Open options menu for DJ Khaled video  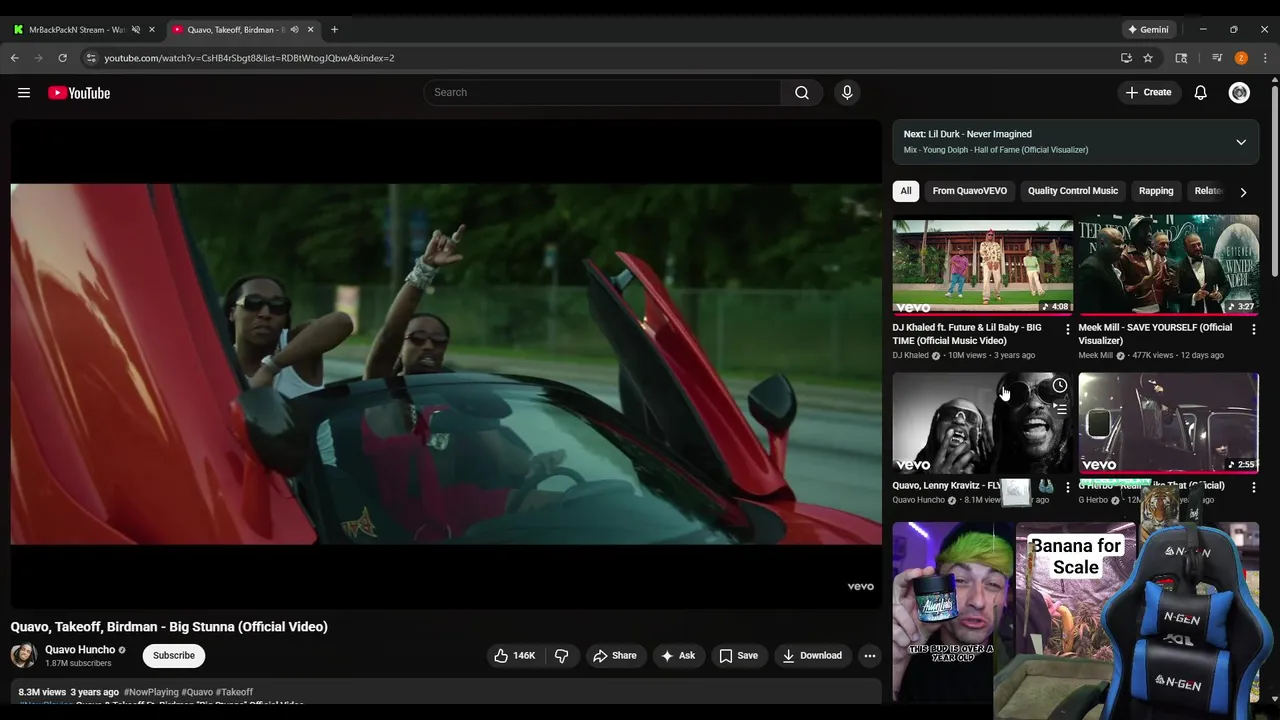1067,329
